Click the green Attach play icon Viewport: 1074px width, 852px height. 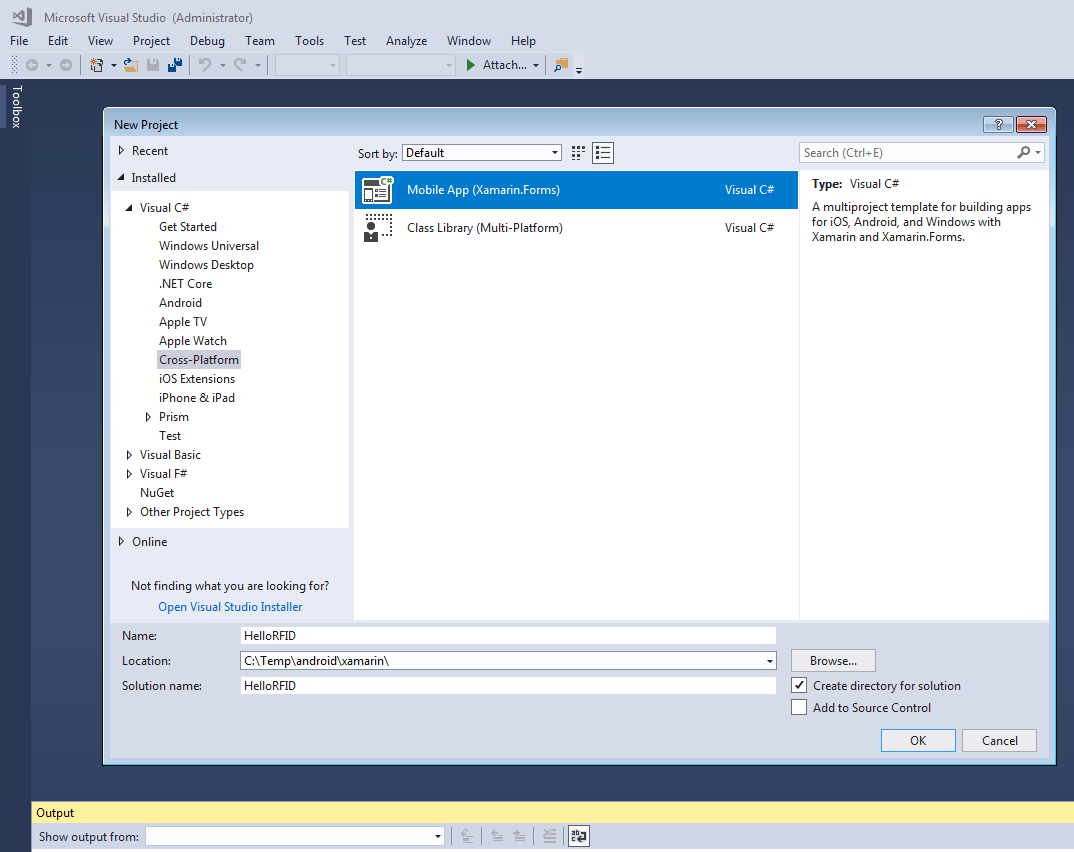[x=471, y=65]
